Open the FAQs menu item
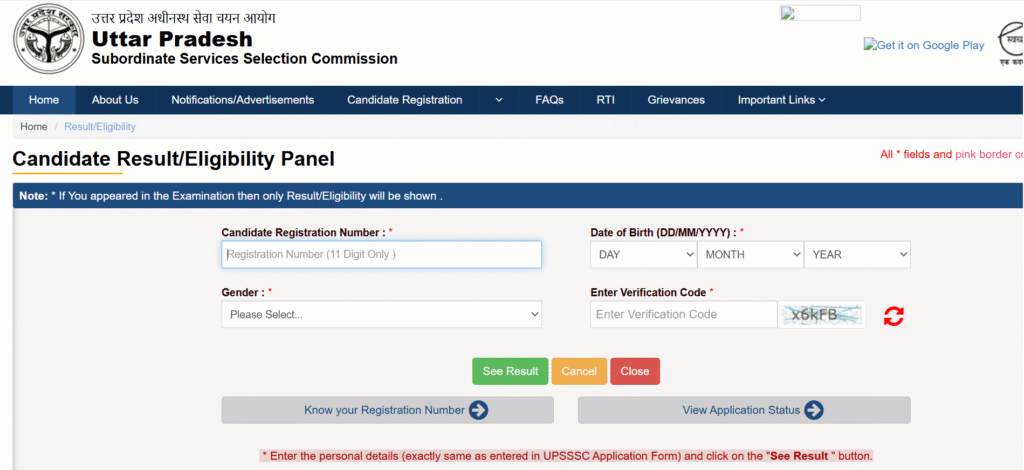The height and width of the screenshot is (470, 1024). click(549, 100)
